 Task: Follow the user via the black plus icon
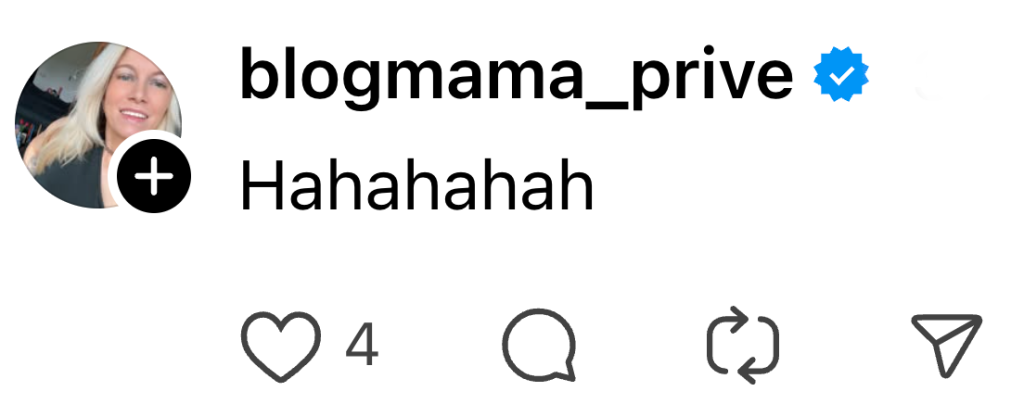pos(154,176)
